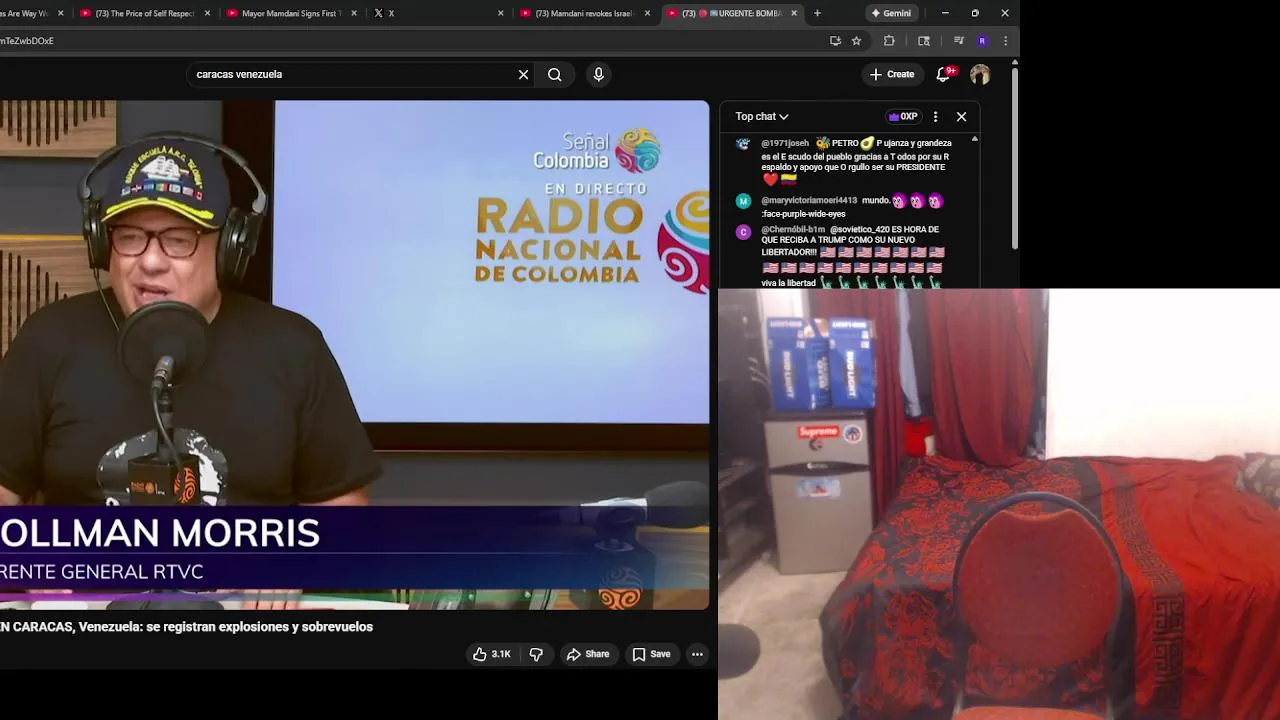Expand the Top chat dropdown
1280x720 pixels.
pos(762,116)
